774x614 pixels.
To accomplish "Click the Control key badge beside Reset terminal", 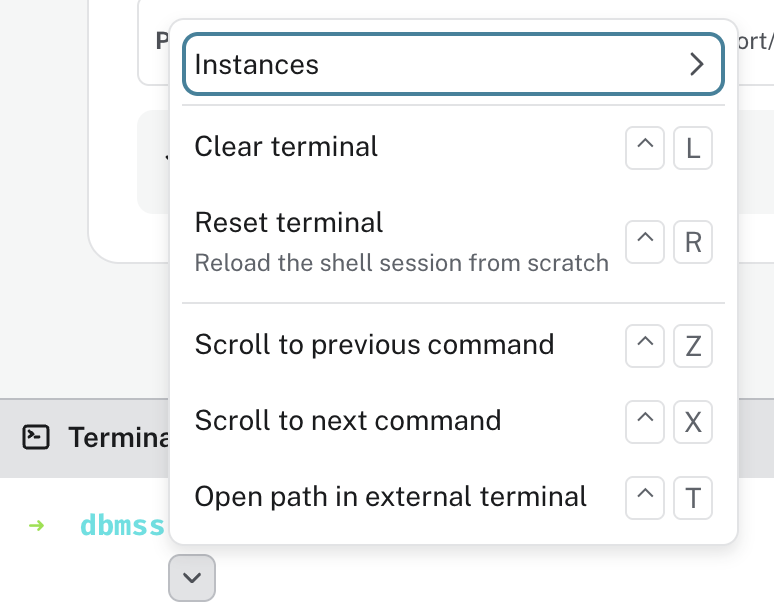I will click(645, 242).
